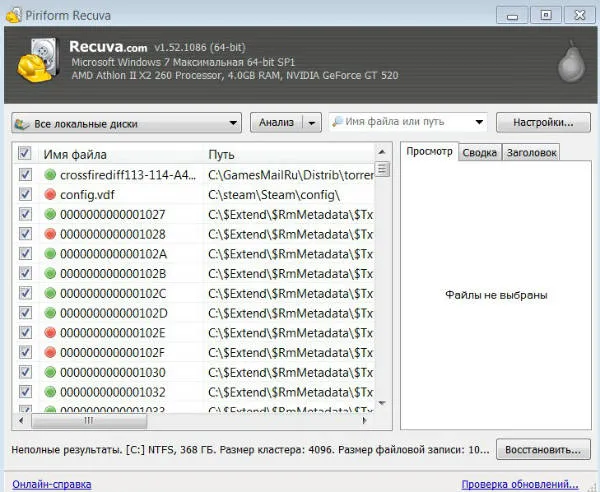Uncheck checkbox for 00000000000102F
Image resolution: width=600 pixels, height=492 pixels.
click(x=25, y=352)
